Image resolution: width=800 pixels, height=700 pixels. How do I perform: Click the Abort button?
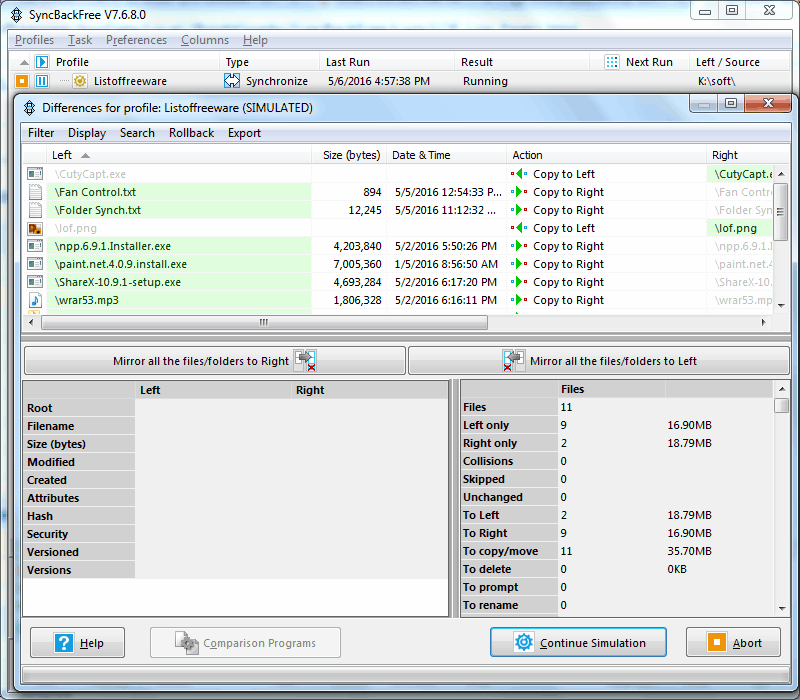point(733,642)
